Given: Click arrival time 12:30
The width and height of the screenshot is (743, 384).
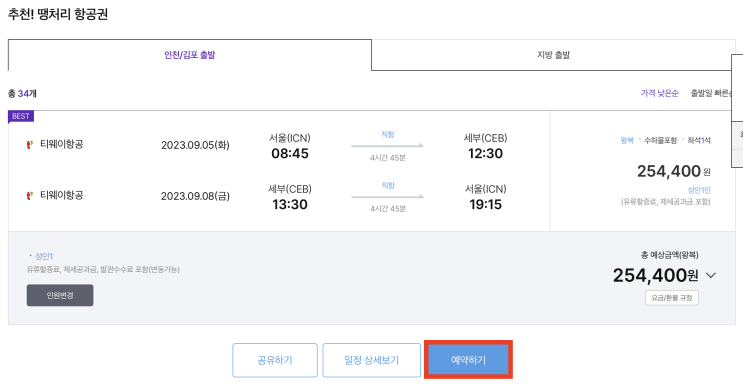Looking at the screenshot, I should [x=485, y=154].
